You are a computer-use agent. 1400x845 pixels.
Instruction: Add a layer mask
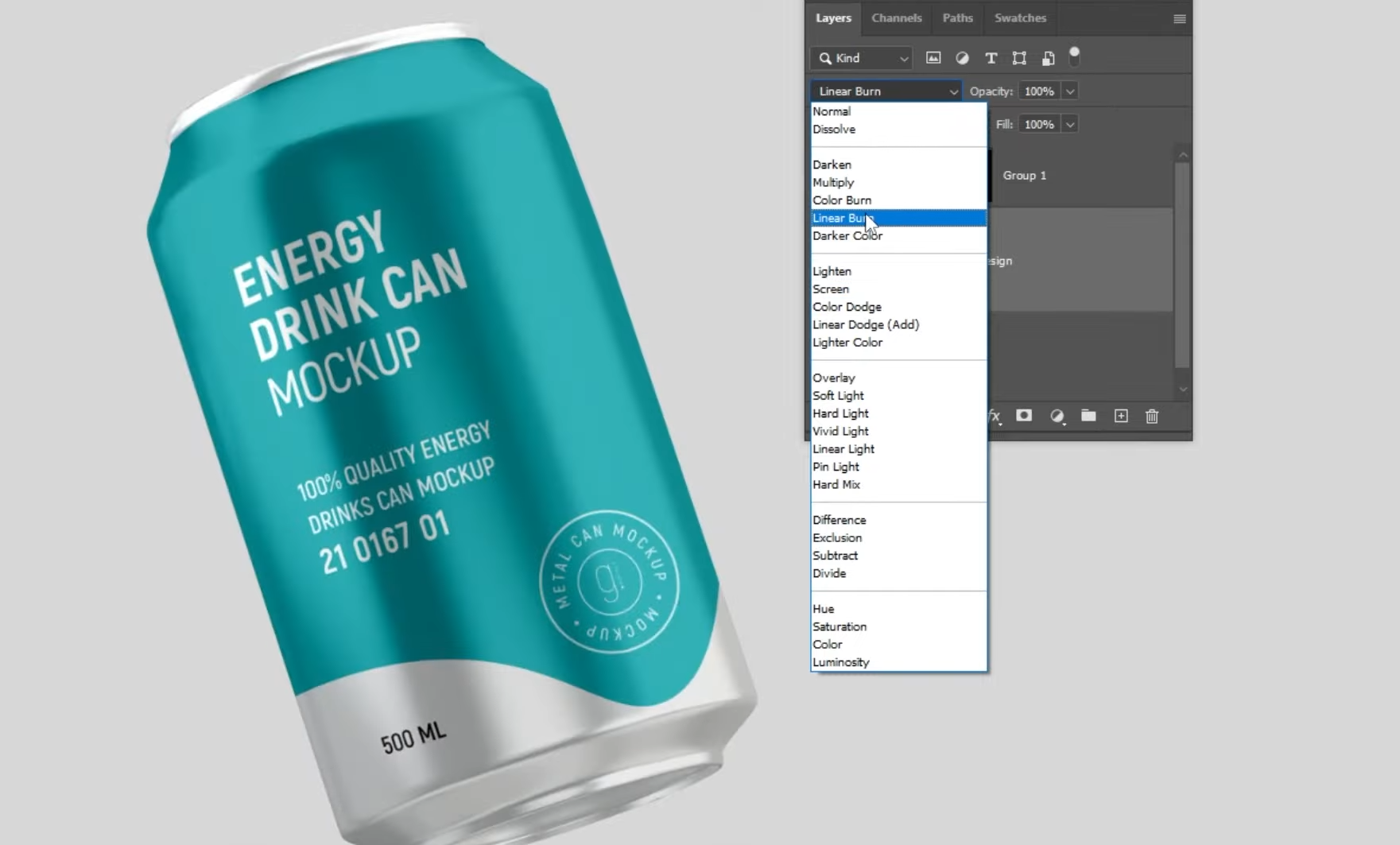tap(1024, 416)
